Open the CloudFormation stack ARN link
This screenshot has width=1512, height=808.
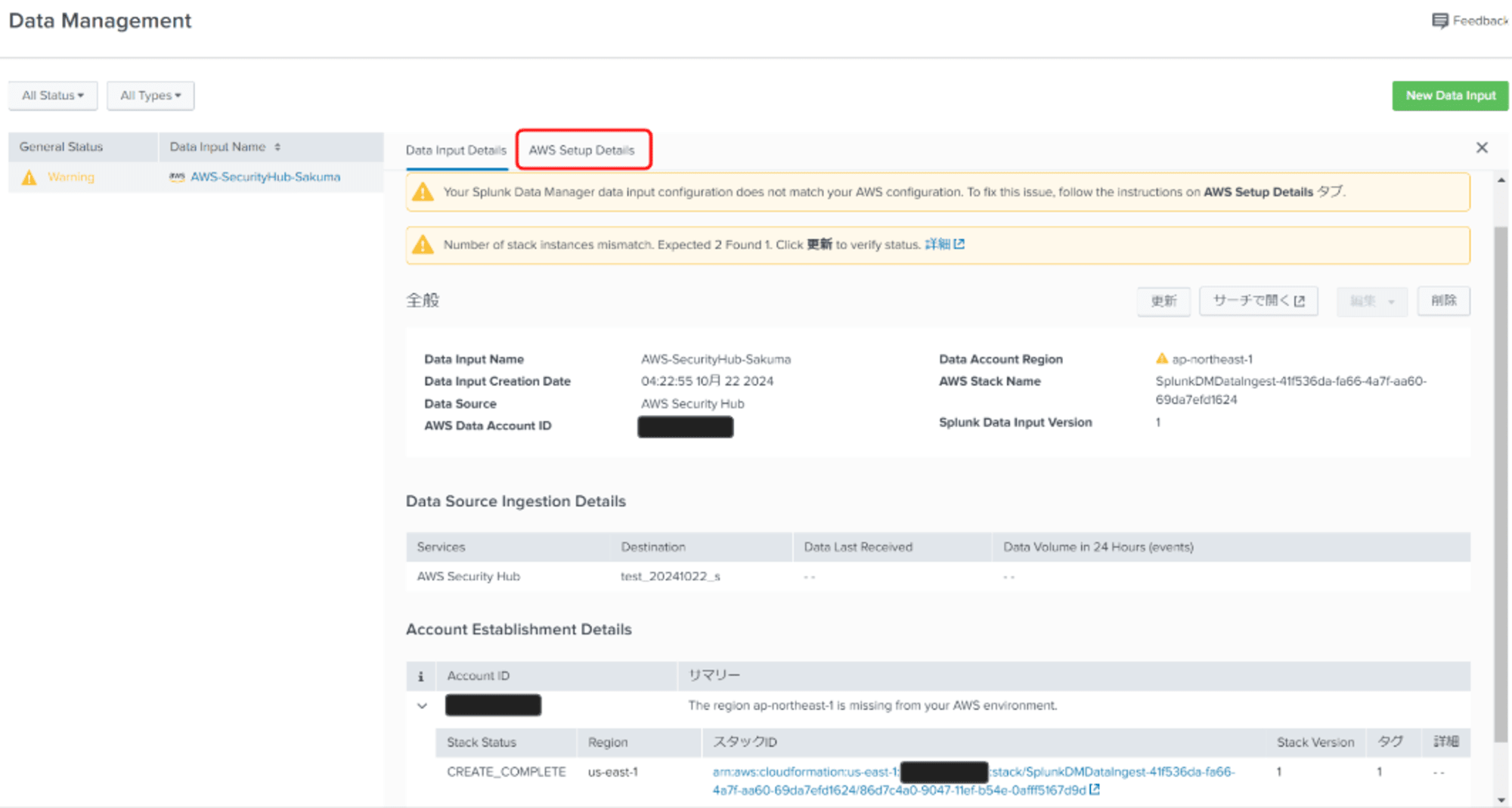[974, 781]
